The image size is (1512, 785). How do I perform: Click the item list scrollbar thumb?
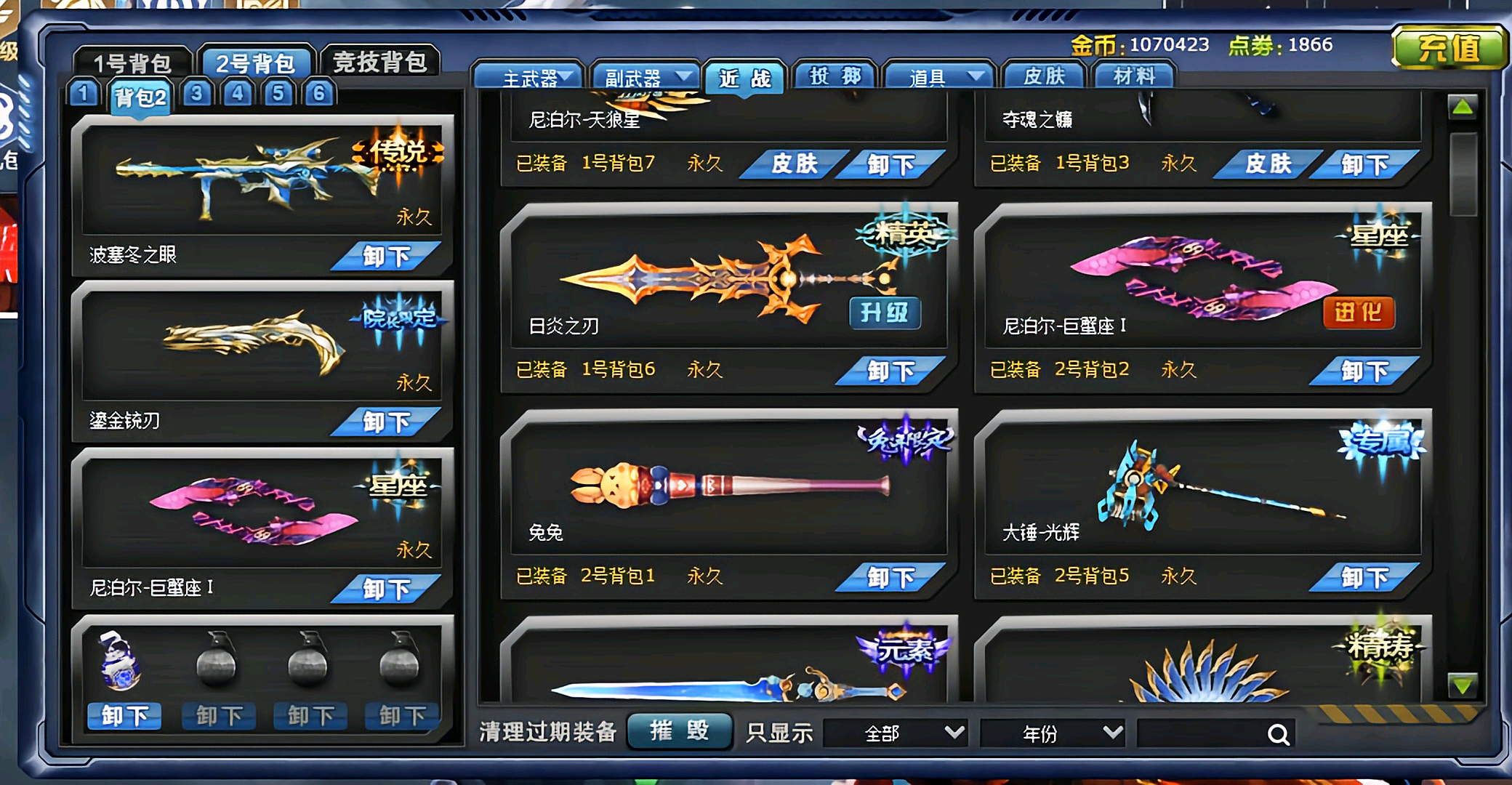(1463, 174)
